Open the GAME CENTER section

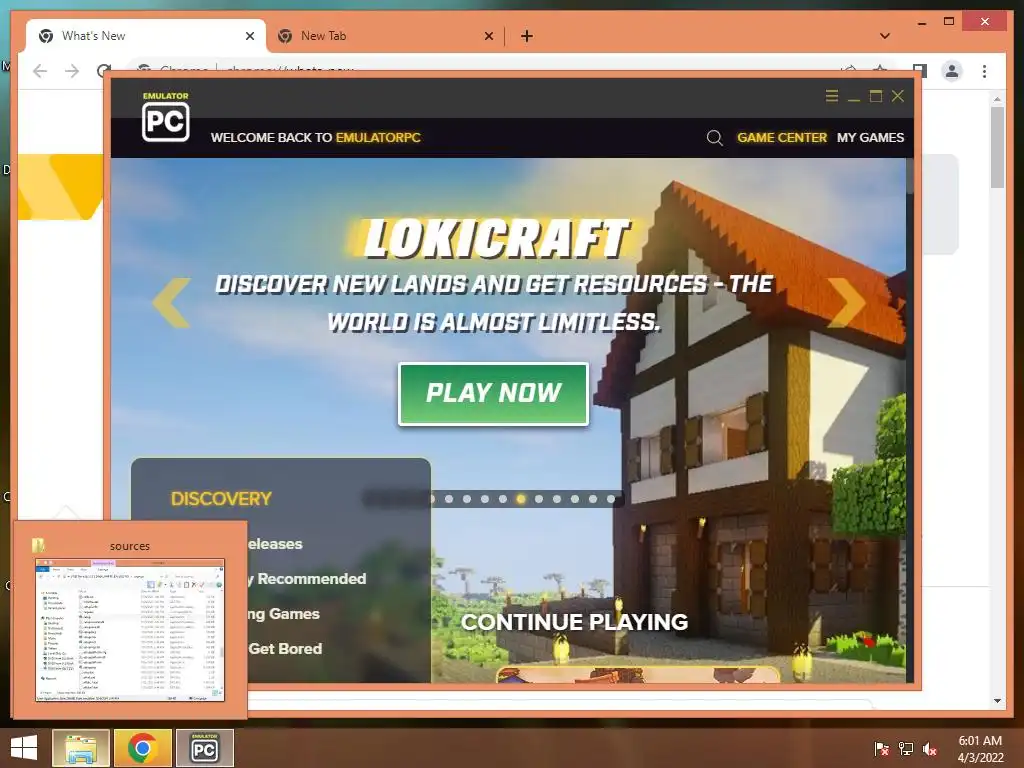(x=782, y=138)
